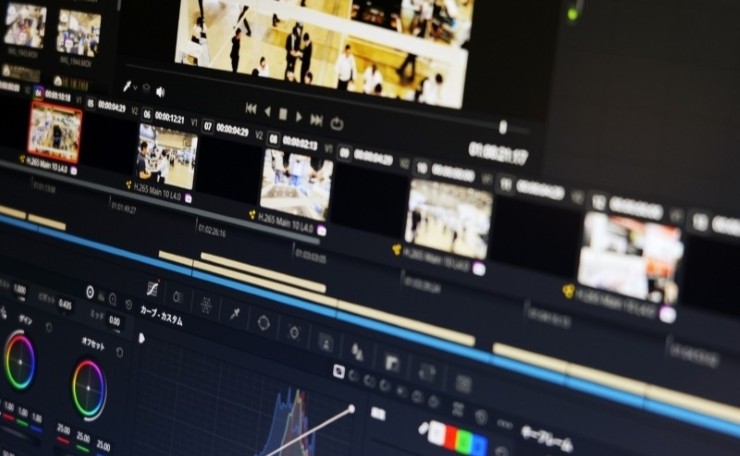Open the Magic Mask palette
This screenshot has height=456, width=740.
(325, 342)
